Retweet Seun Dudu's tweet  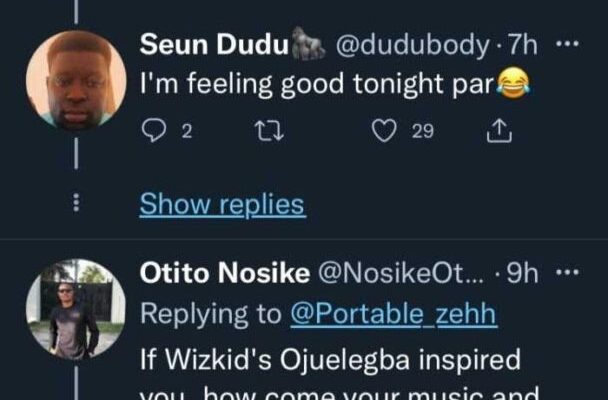(264, 132)
